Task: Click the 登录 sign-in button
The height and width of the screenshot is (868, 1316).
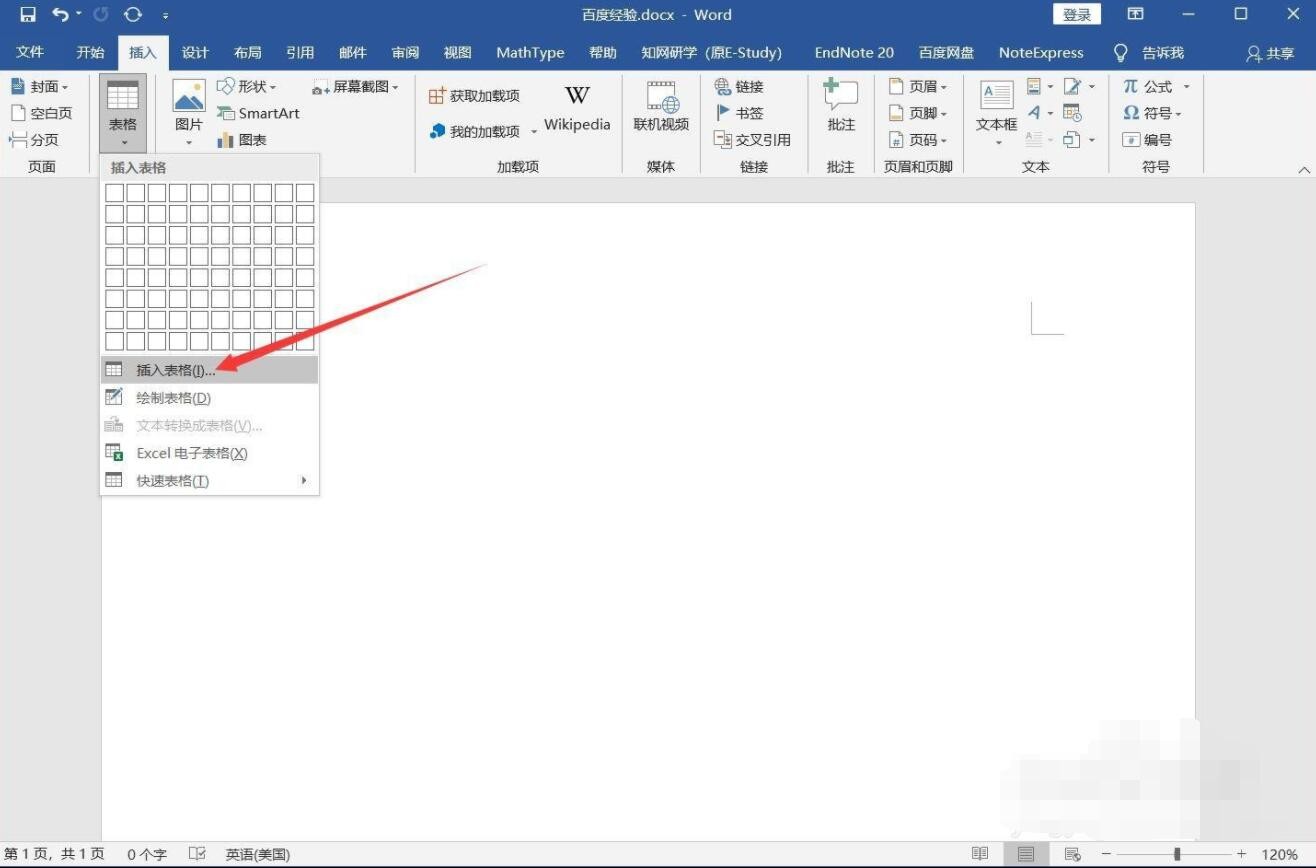Action: pos(1077,14)
